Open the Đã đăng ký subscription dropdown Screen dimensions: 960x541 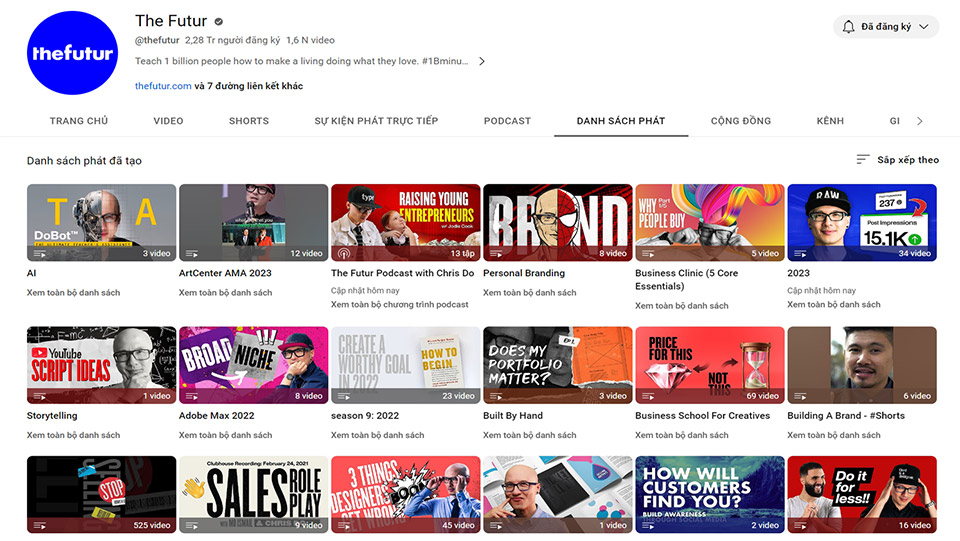[886, 27]
